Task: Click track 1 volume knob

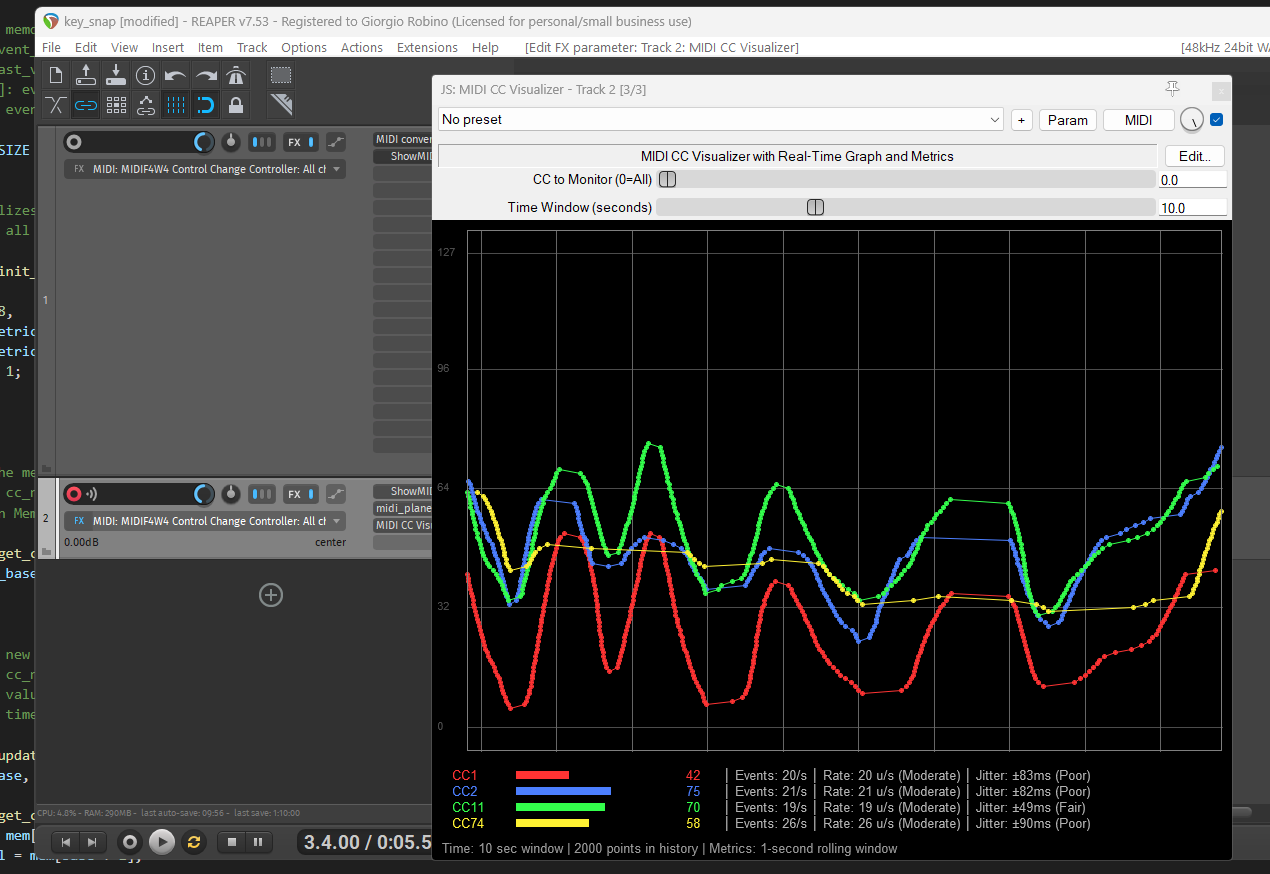Action: tap(204, 142)
